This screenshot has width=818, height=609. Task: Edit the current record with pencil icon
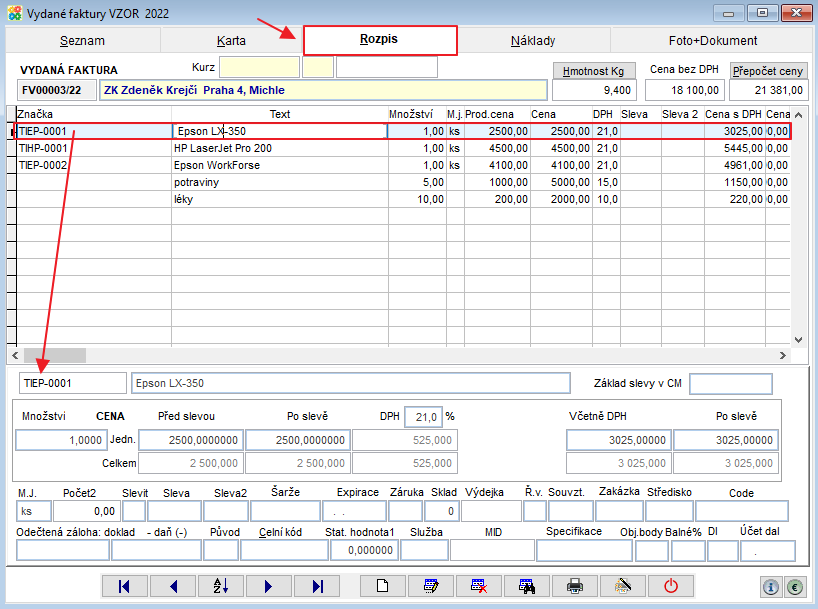[431, 586]
